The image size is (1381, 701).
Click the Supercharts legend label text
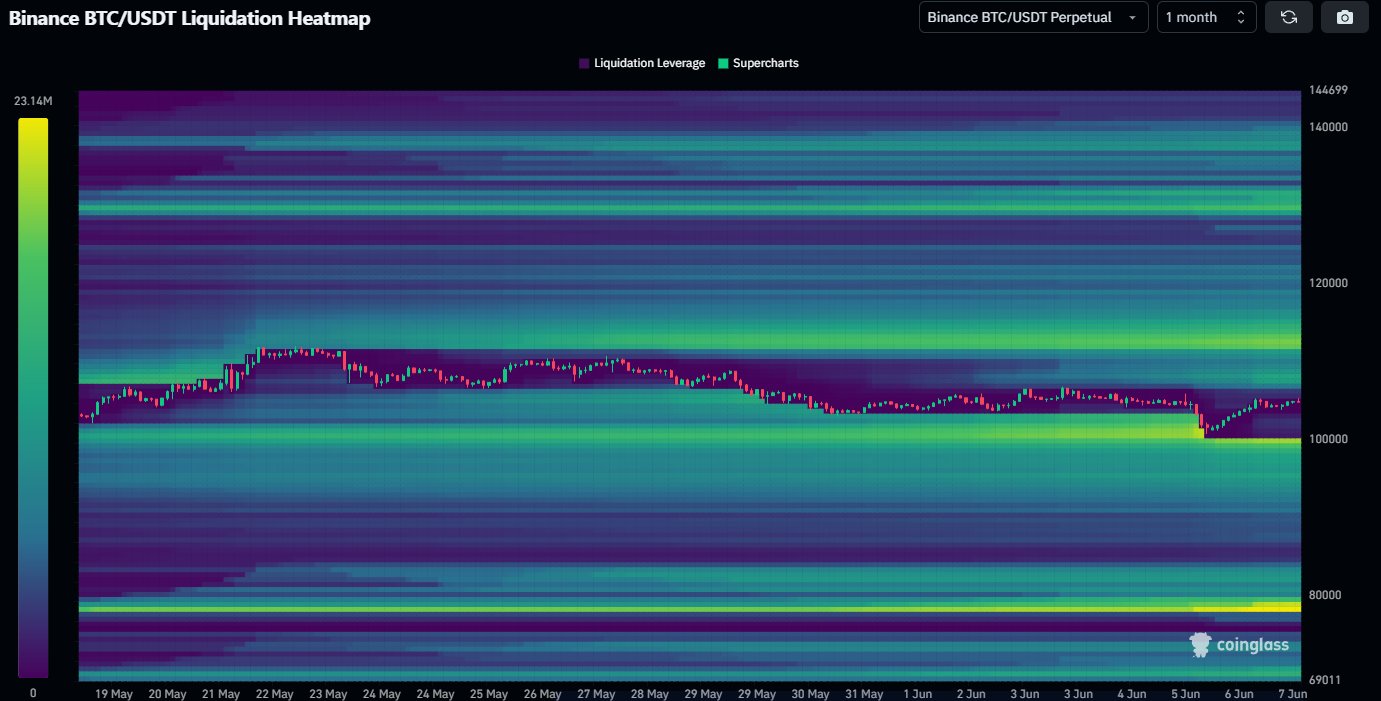point(764,62)
